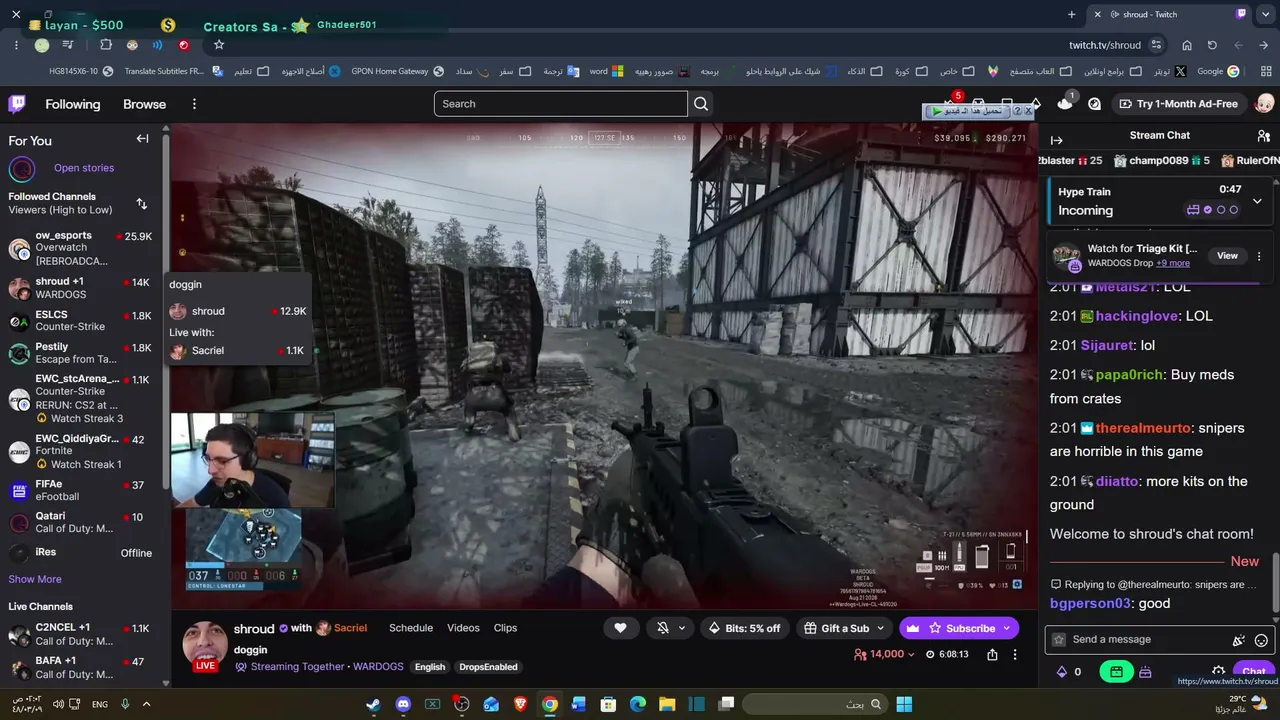Follow shroud with the heart button

[x=620, y=628]
